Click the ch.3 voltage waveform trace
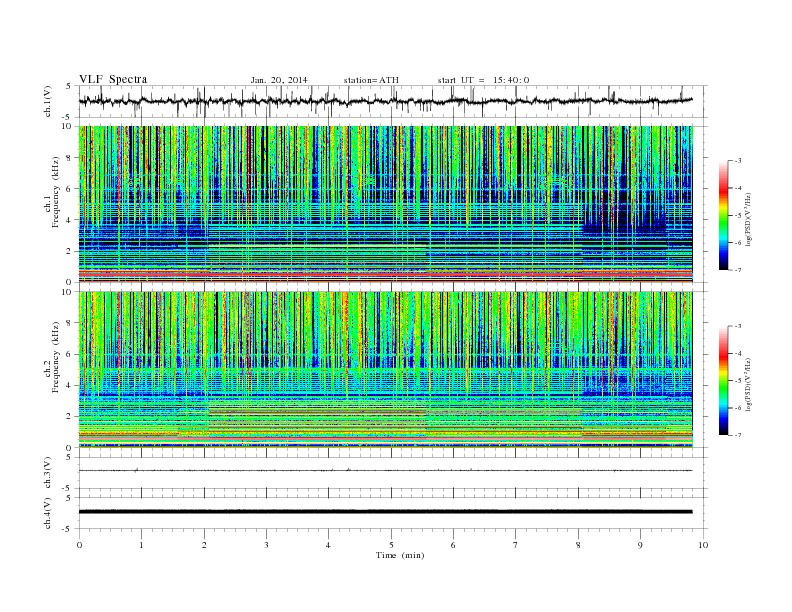Screen dimensions: 792x612 tap(385, 470)
